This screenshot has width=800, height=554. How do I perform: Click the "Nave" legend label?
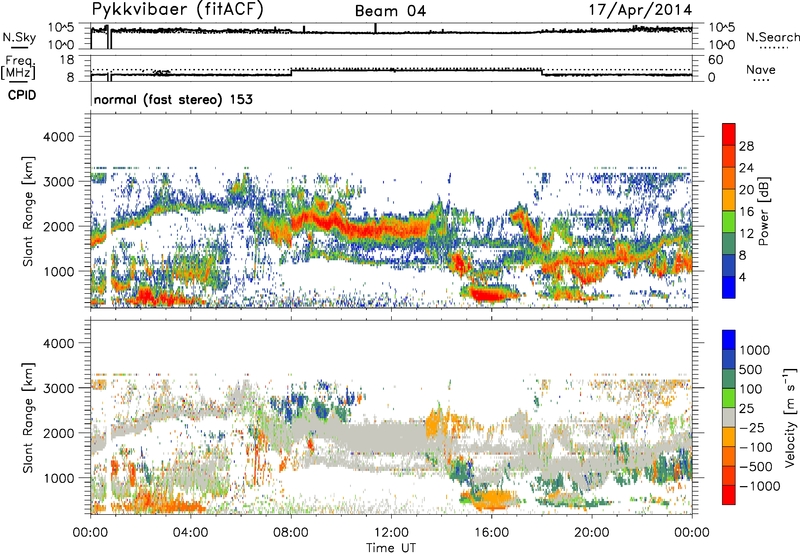click(761, 69)
